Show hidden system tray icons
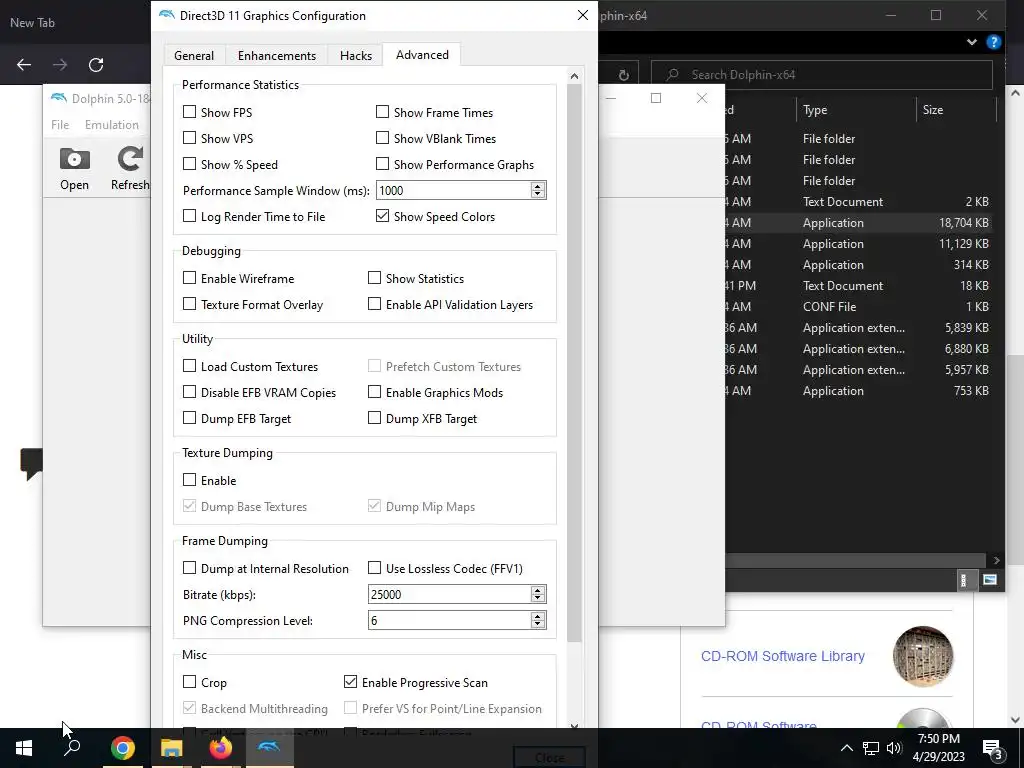This screenshot has width=1024, height=768. [x=846, y=748]
